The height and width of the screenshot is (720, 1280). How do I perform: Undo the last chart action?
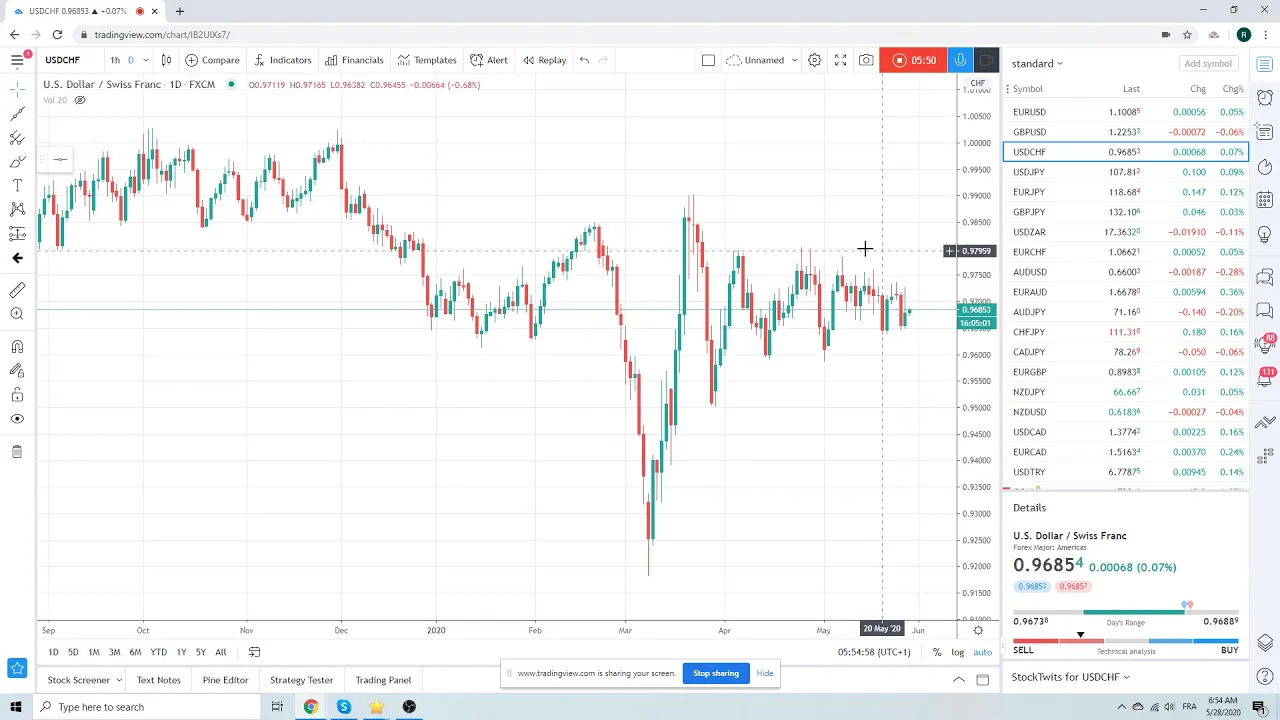pos(584,60)
